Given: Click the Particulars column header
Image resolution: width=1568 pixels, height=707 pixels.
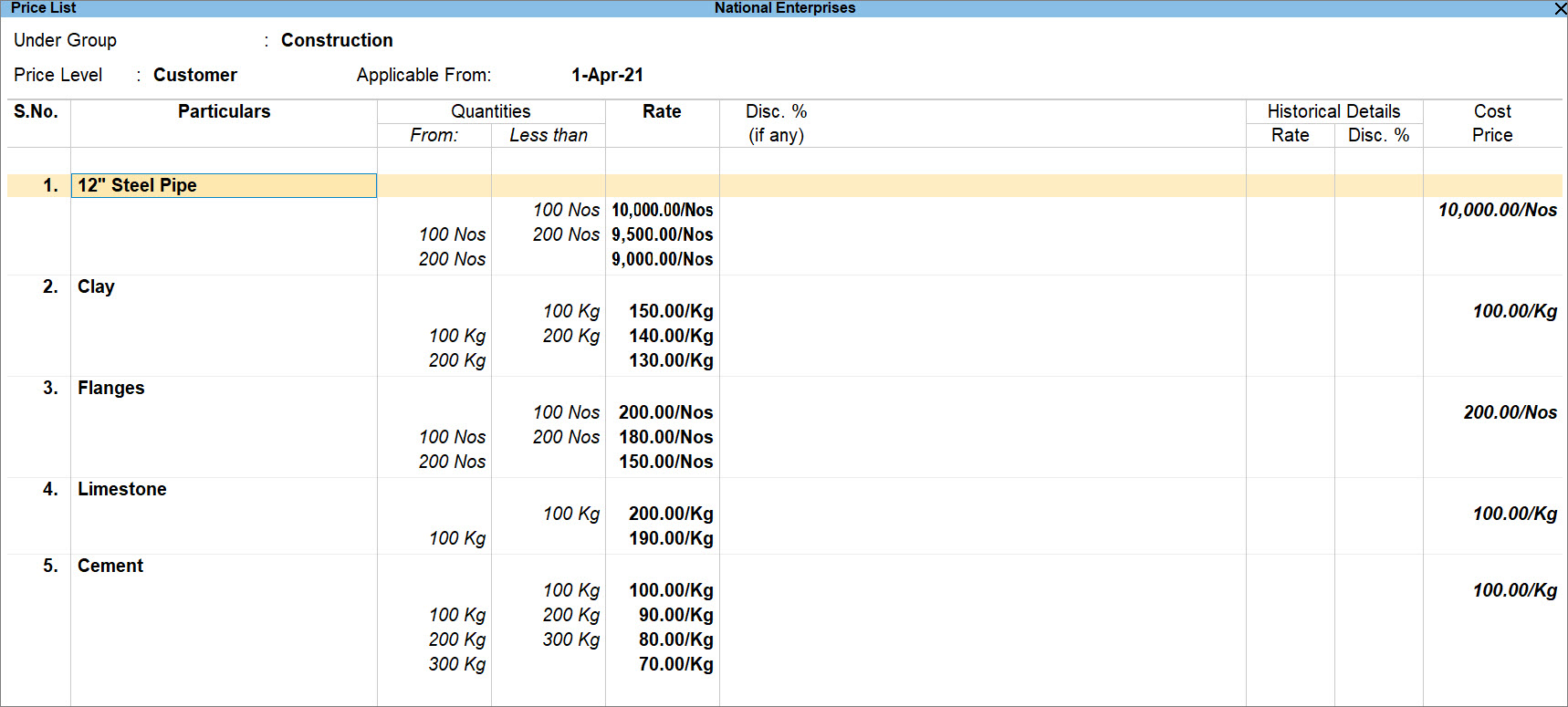Looking at the screenshot, I should pyautogui.click(x=224, y=111).
